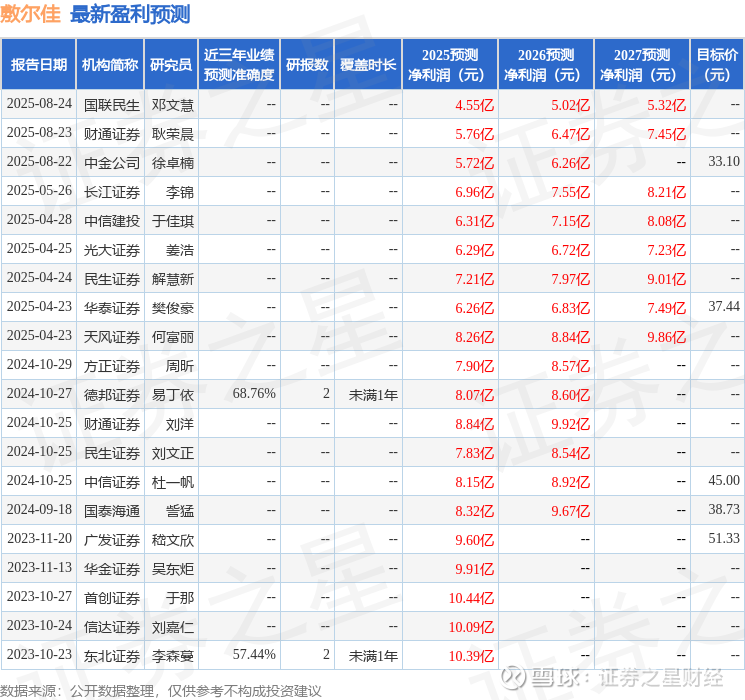Screen dimensions: 745x700
Task: Select the 中信证券 institution cell
Action: click(112, 482)
